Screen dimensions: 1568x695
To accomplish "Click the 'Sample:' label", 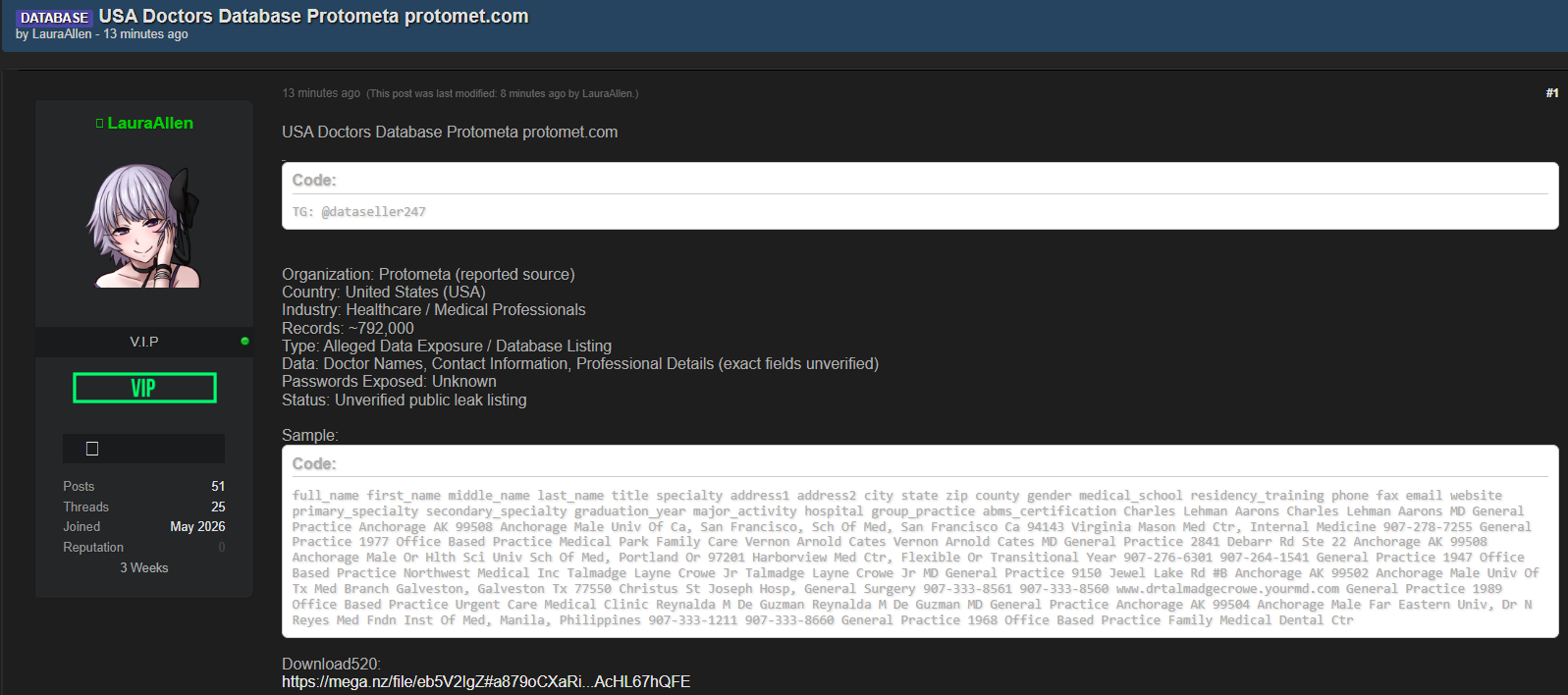I will pos(309,435).
